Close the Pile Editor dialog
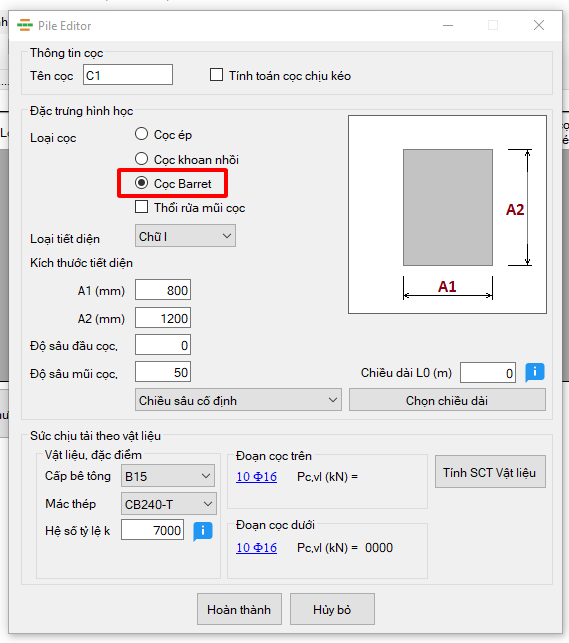This screenshot has height=643, width=569. 539,25
